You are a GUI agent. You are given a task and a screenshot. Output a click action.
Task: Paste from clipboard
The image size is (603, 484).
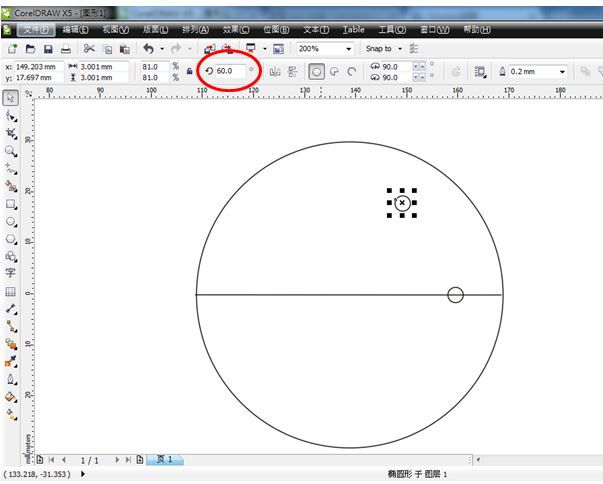pos(125,49)
